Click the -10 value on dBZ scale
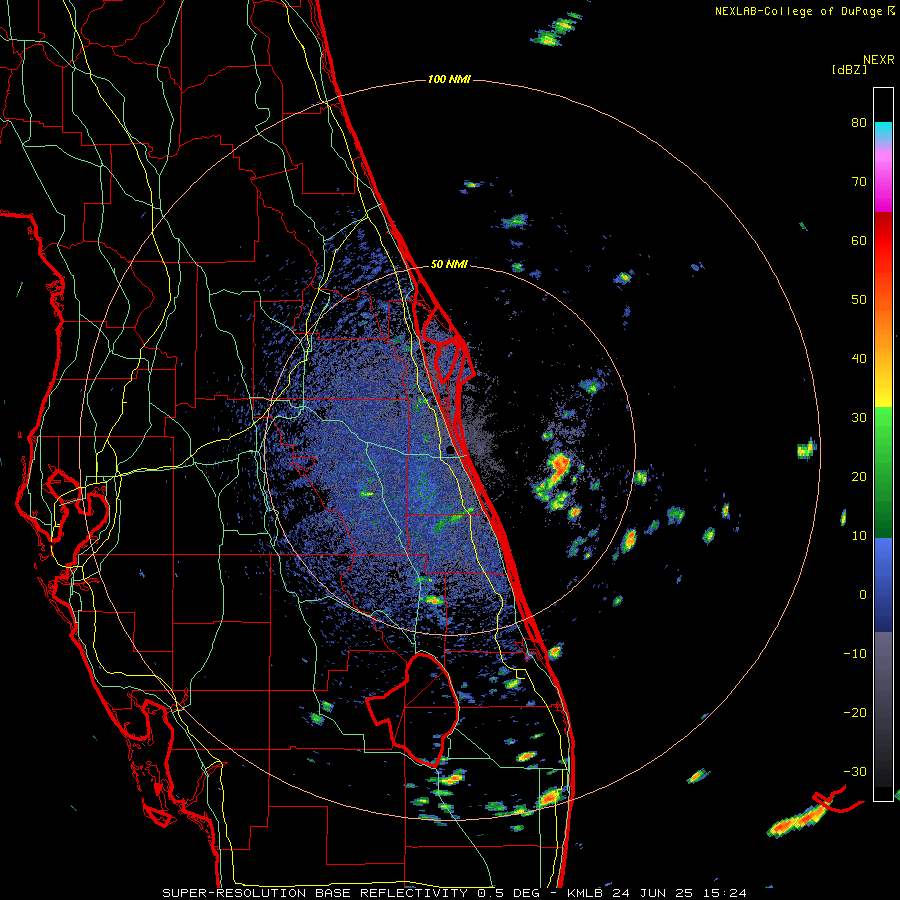Viewport: 900px width, 900px height. 855,654
